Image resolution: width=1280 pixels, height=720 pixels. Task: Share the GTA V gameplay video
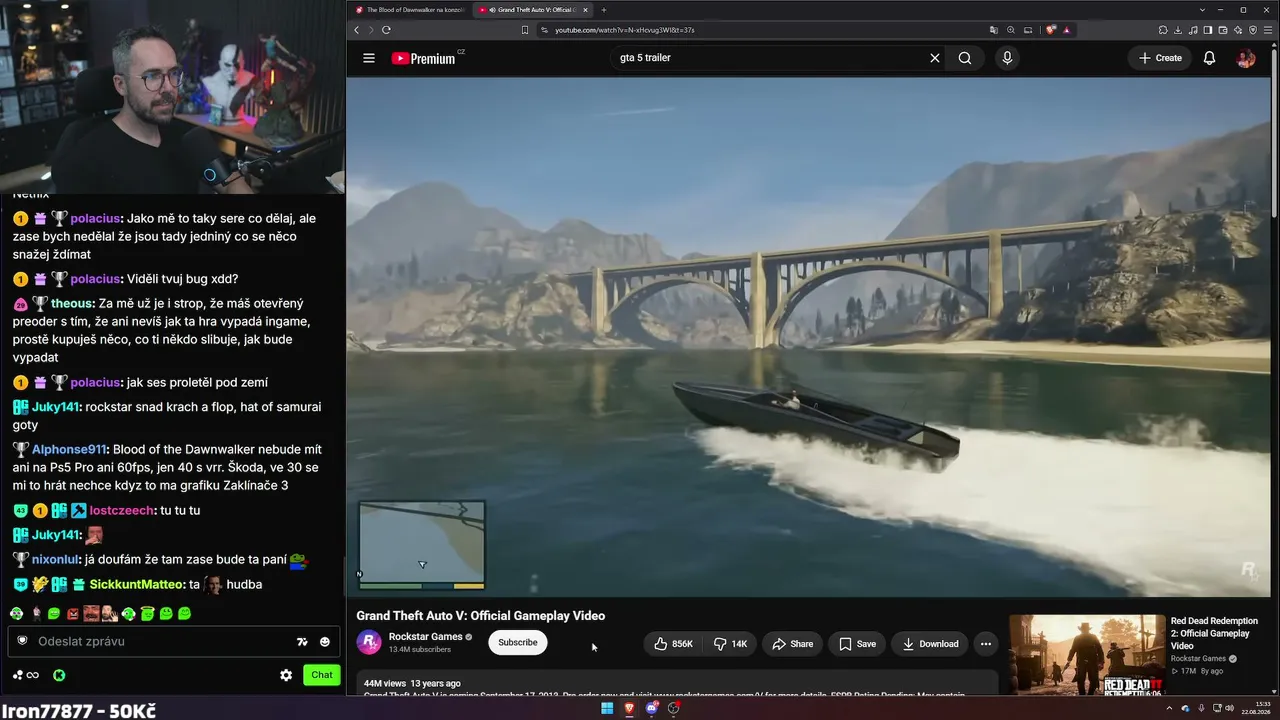coord(792,644)
